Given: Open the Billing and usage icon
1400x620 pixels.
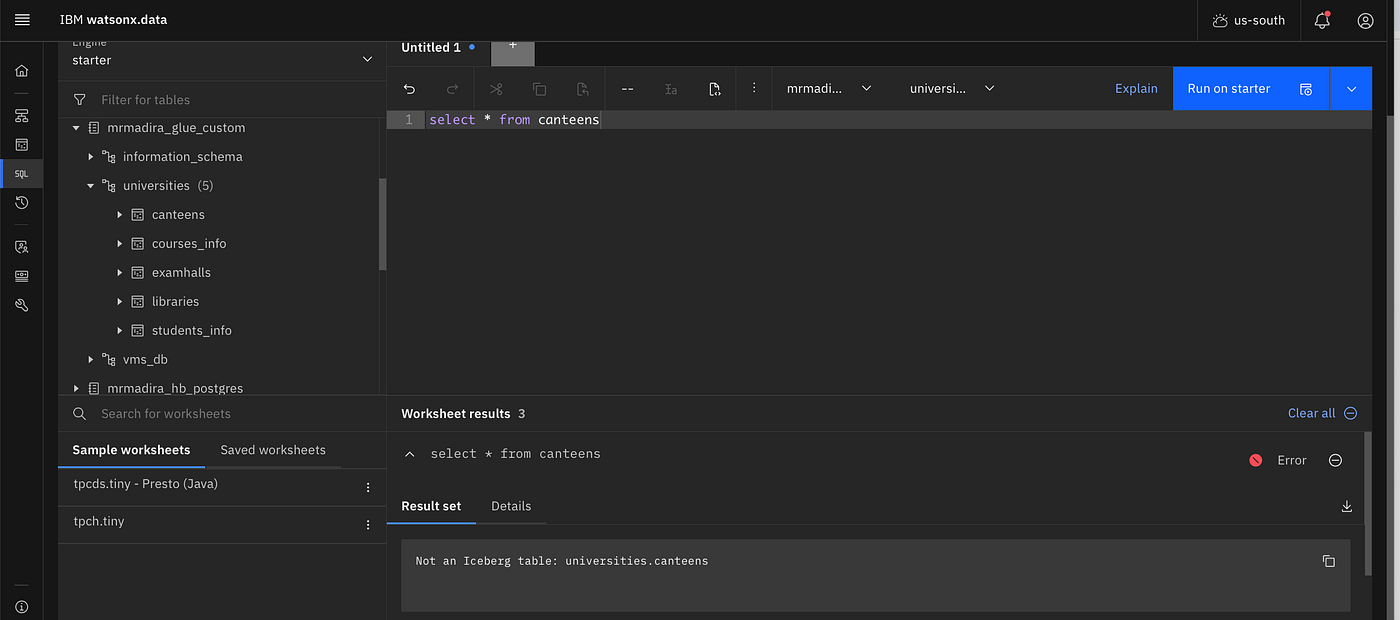Looking at the screenshot, I should click(x=22, y=276).
